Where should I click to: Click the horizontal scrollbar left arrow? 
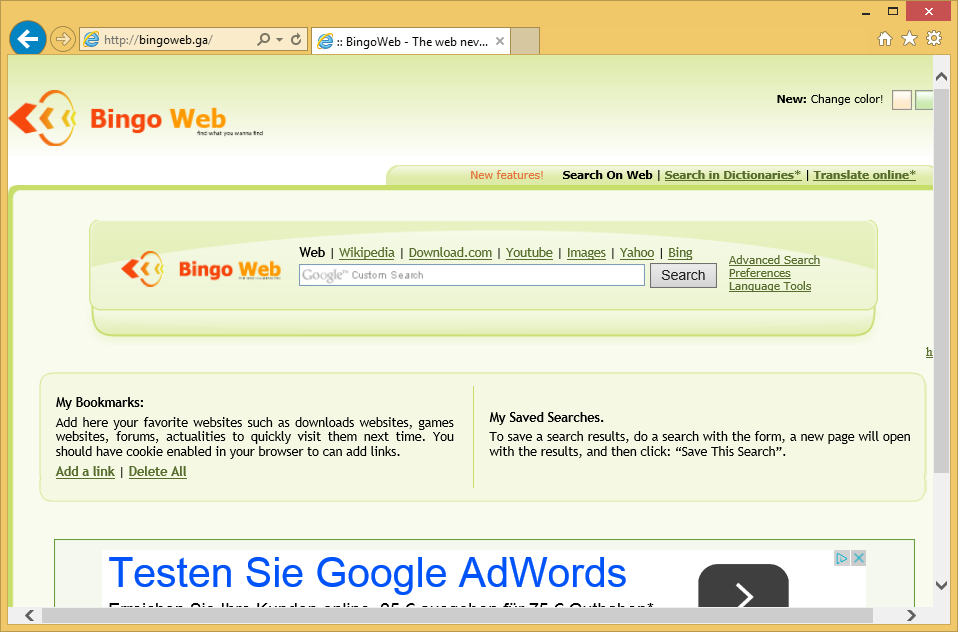click(29, 615)
